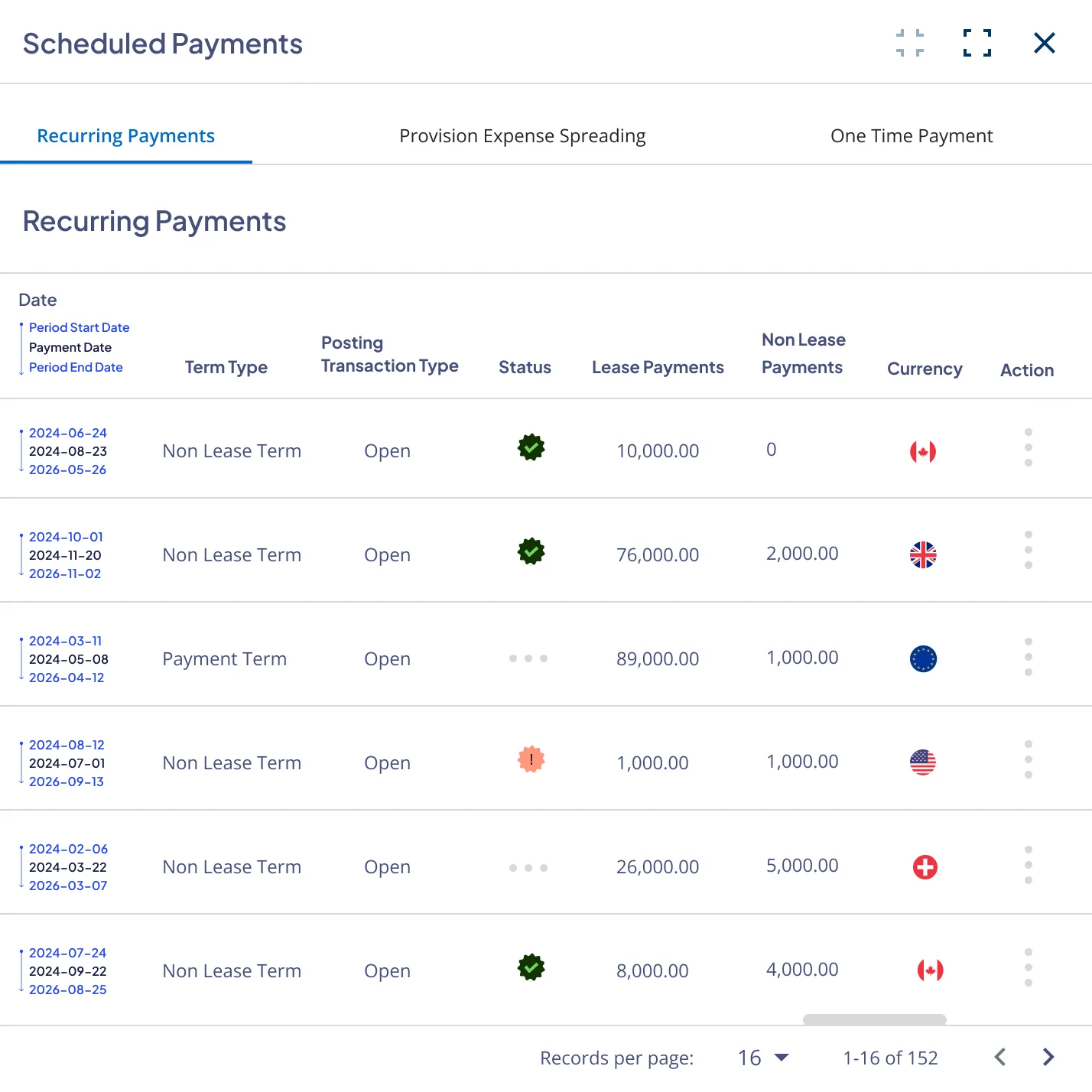Click non lease payment 4,000.00
The image size is (1092, 1092).
[802, 969]
